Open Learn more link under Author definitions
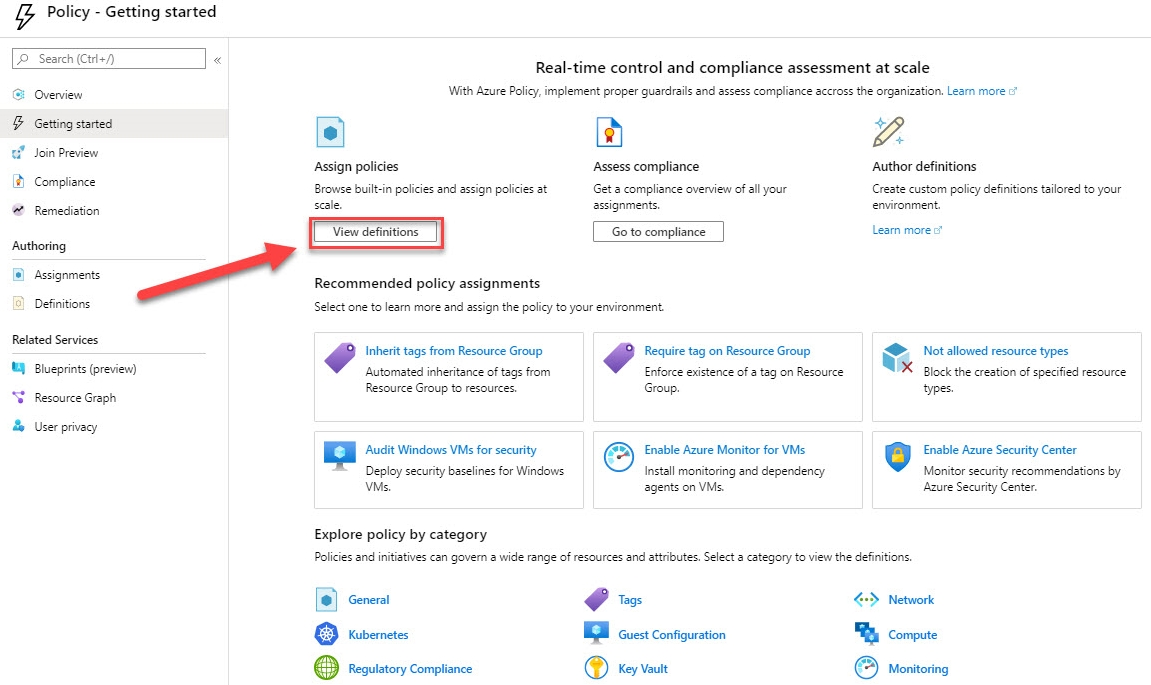Viewport: 1151px width, 685px height. (907, 230)
